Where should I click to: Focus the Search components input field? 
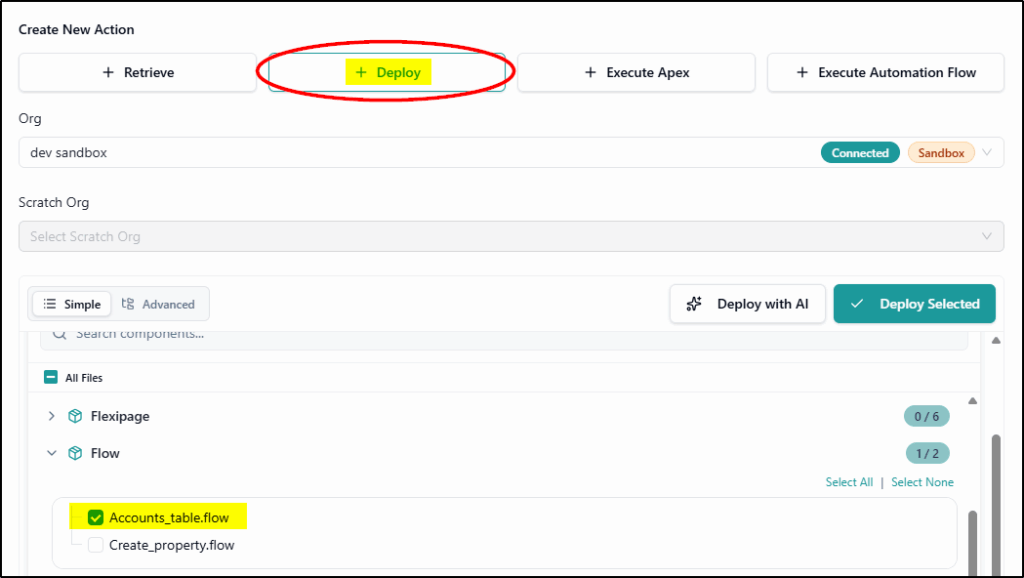500,335
